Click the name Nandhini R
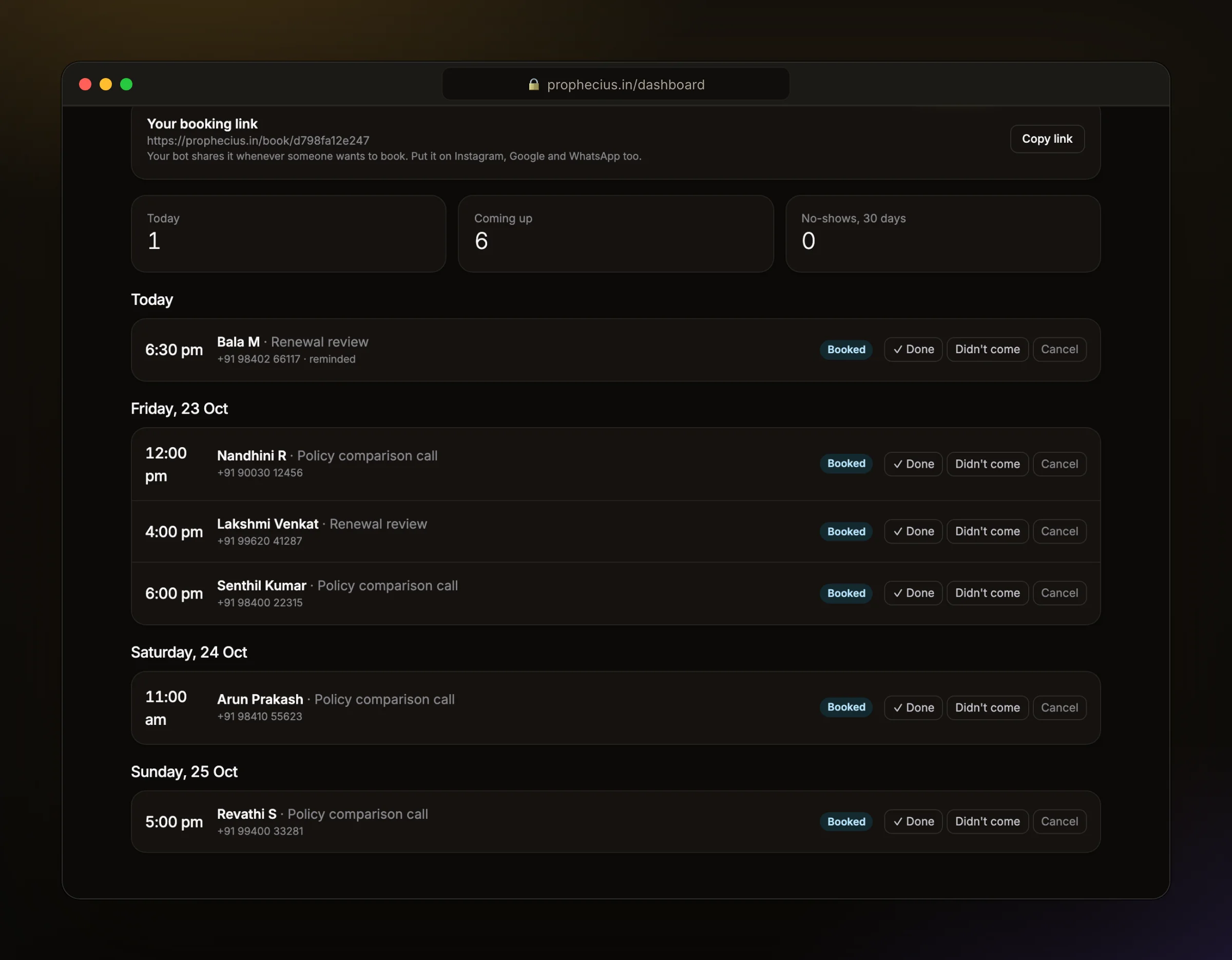Screen dimensions: 1232x960 point(252,456)
